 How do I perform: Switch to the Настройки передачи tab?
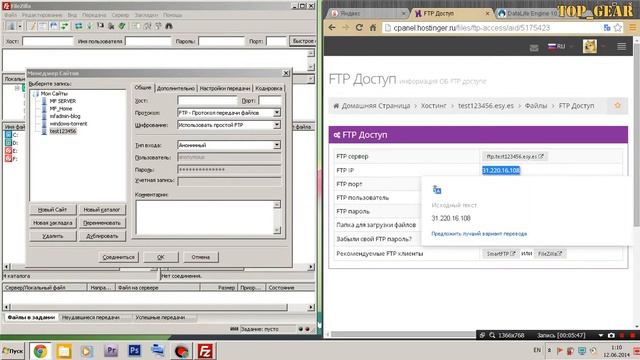pyautogui.click(x=224, y=88)
